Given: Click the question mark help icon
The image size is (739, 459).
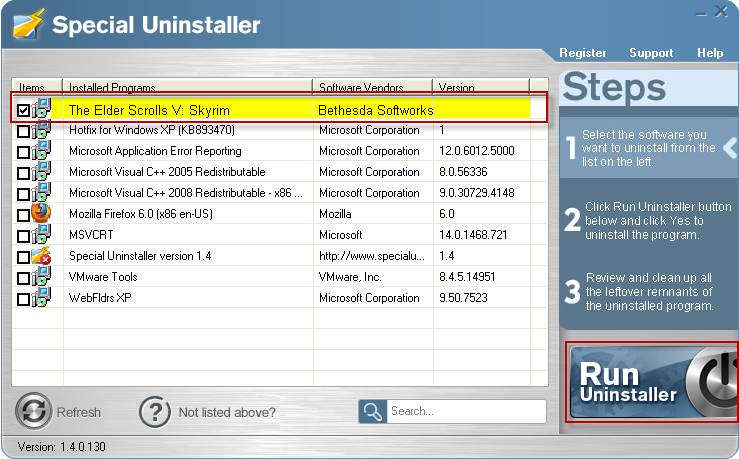Looking at the screenshot, I should [x=155, y=412].
